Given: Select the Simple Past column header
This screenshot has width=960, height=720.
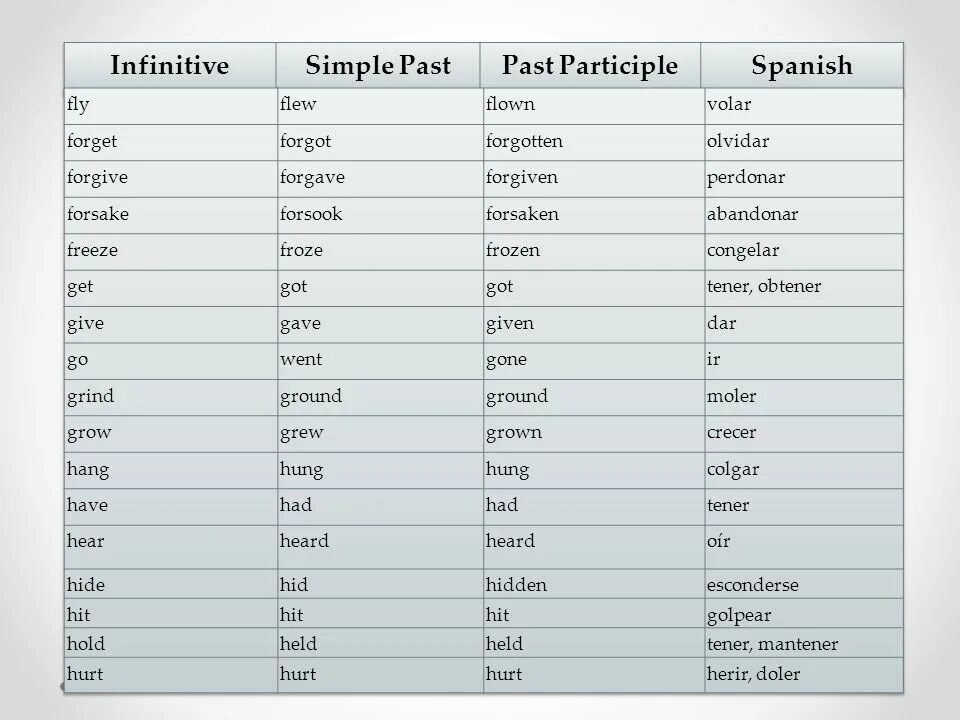Looking at the screenshot, I should click(x=378, y=66).
